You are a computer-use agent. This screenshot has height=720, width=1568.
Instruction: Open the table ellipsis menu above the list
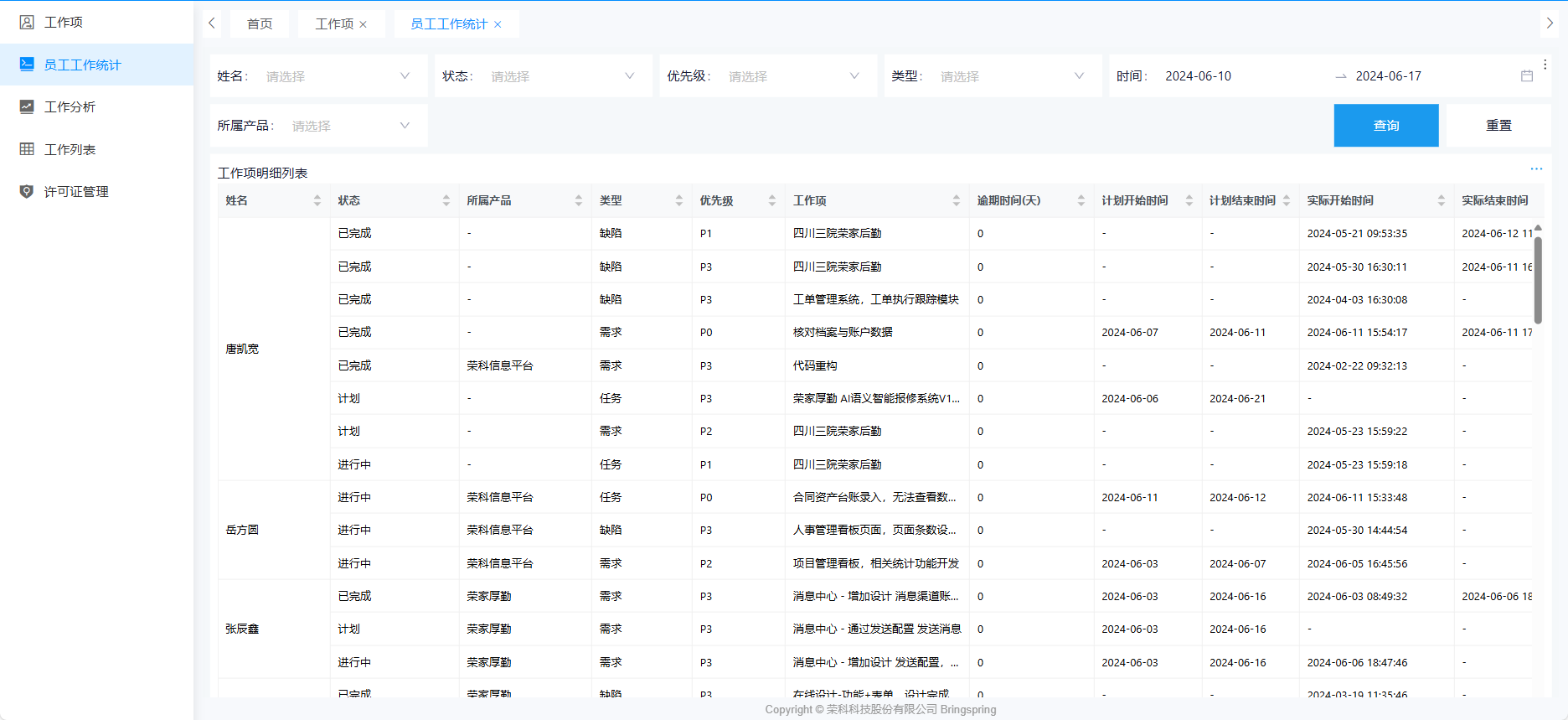point(1536,169)
